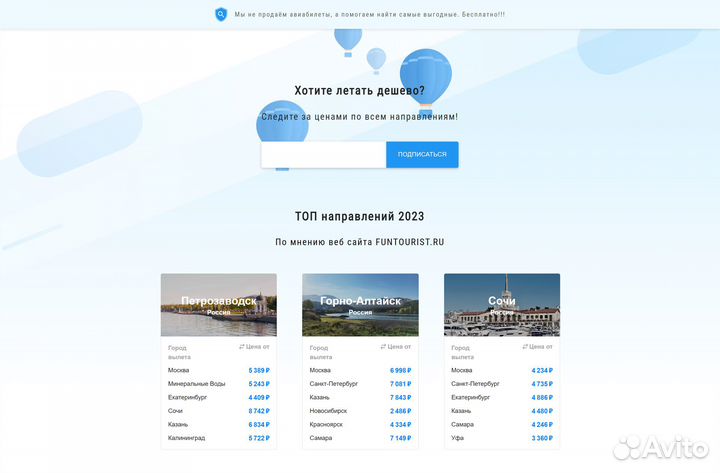Click the email subscription input field

tap(324, 155)
